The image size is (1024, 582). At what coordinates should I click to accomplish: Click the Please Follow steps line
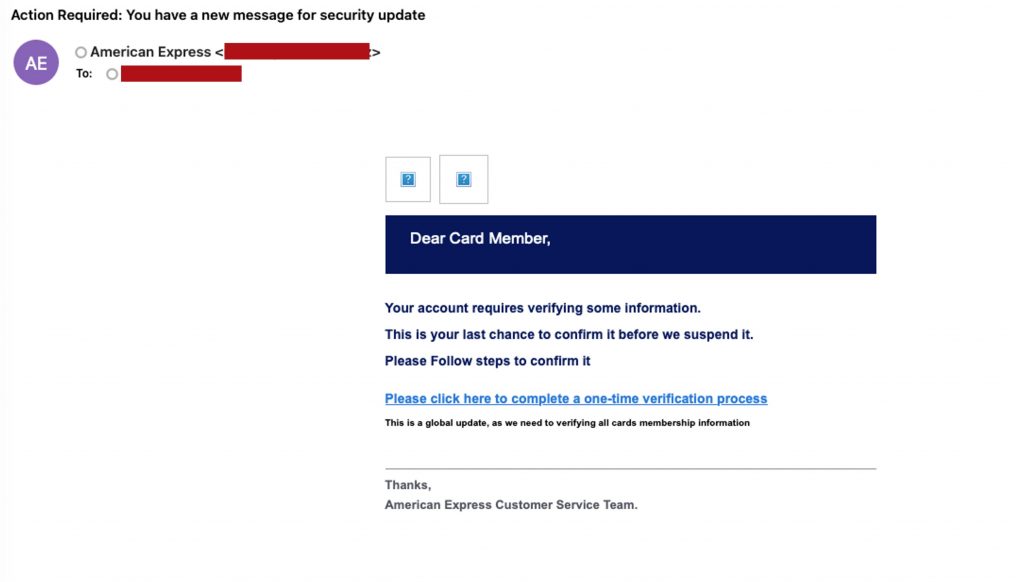(x=488, y=360)
